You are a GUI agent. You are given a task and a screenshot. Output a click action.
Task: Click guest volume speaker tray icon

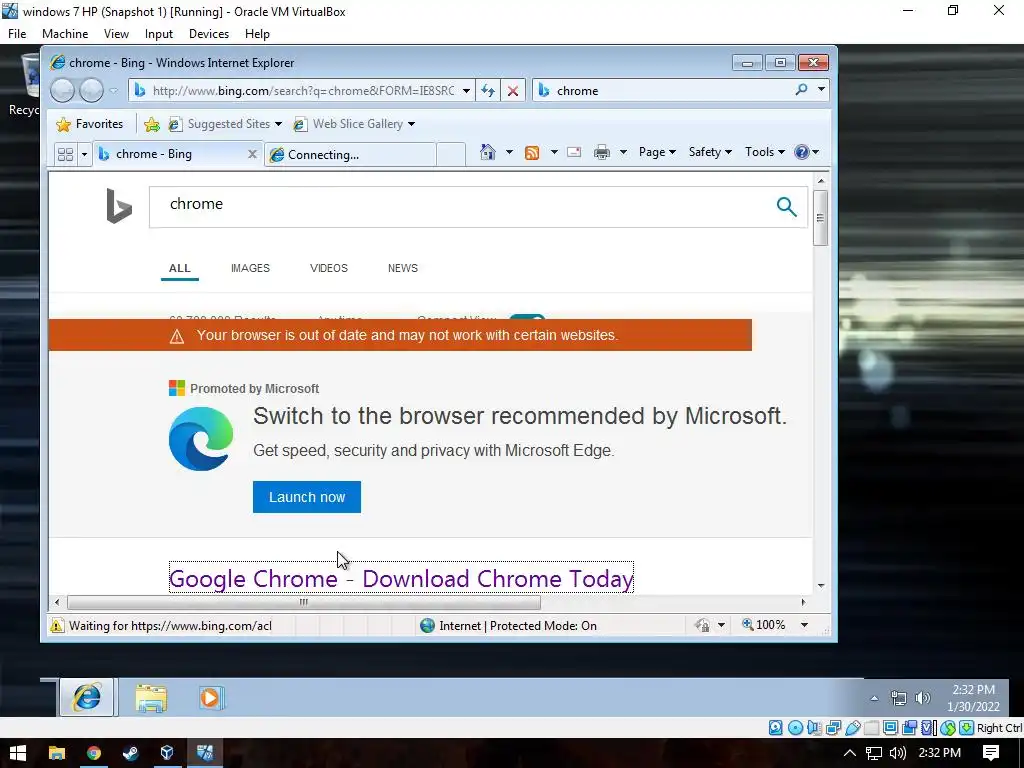922,698
